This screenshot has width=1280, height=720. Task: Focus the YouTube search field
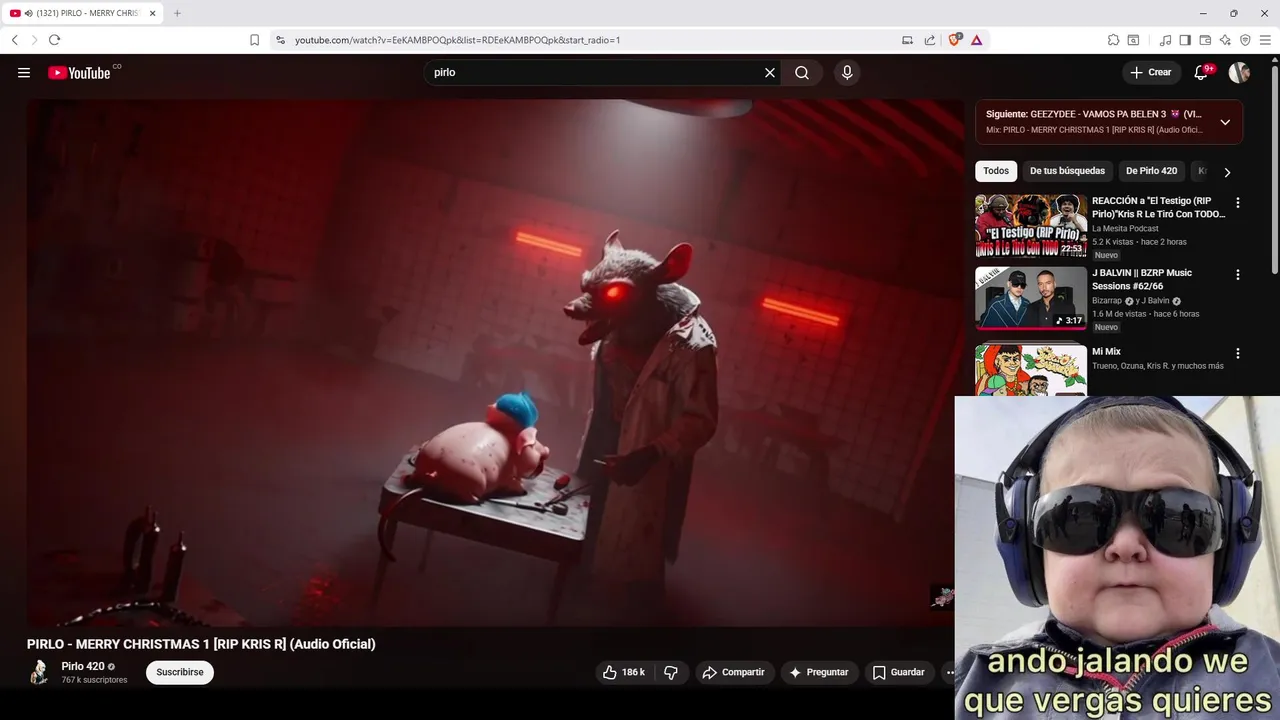(596, 72)
